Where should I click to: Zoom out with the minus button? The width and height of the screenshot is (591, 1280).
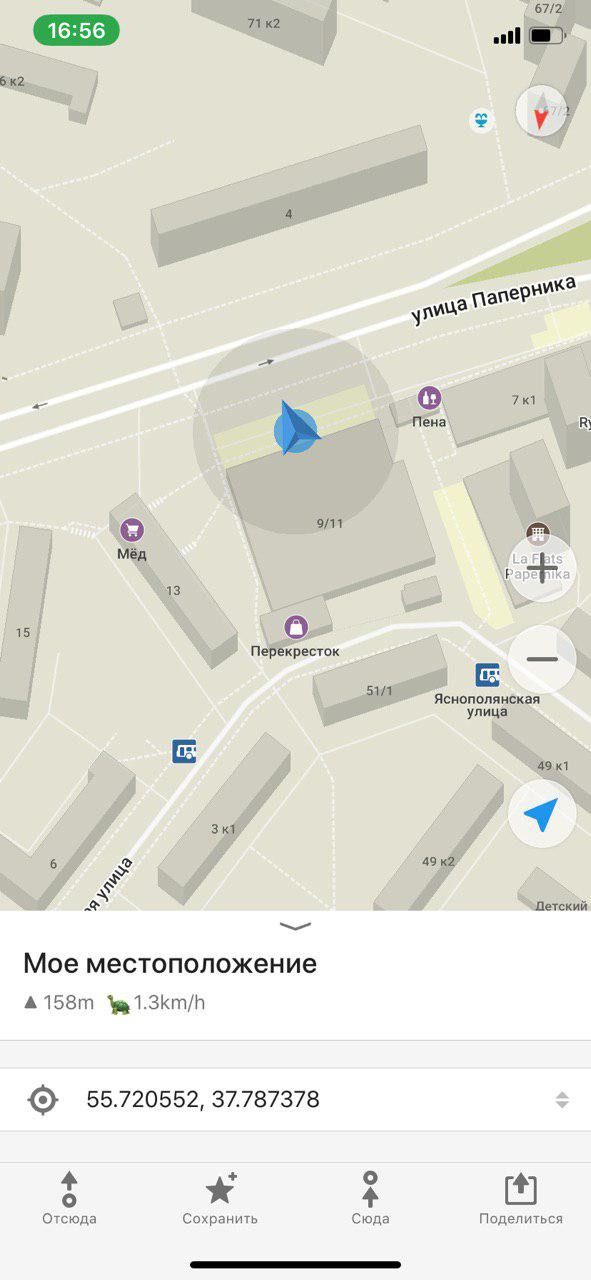click(x=542, y=660)
